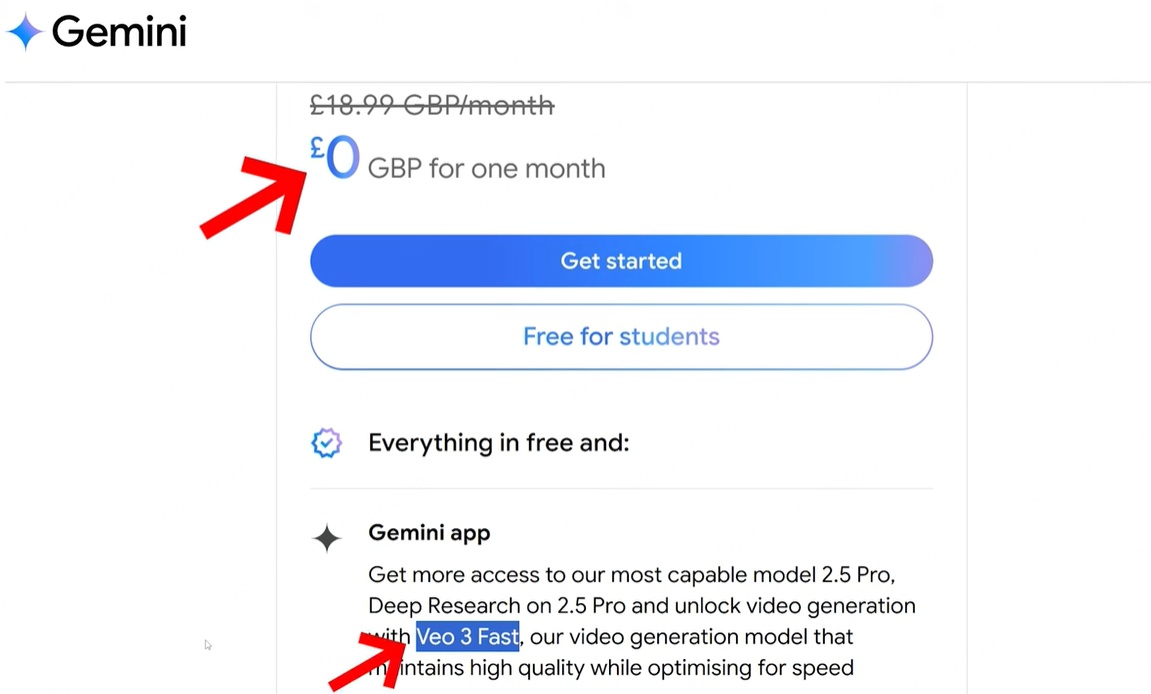Click the highlighted Veo 3 Fast text
This screenshot has width=1151, height=694.
pos(467,637)
